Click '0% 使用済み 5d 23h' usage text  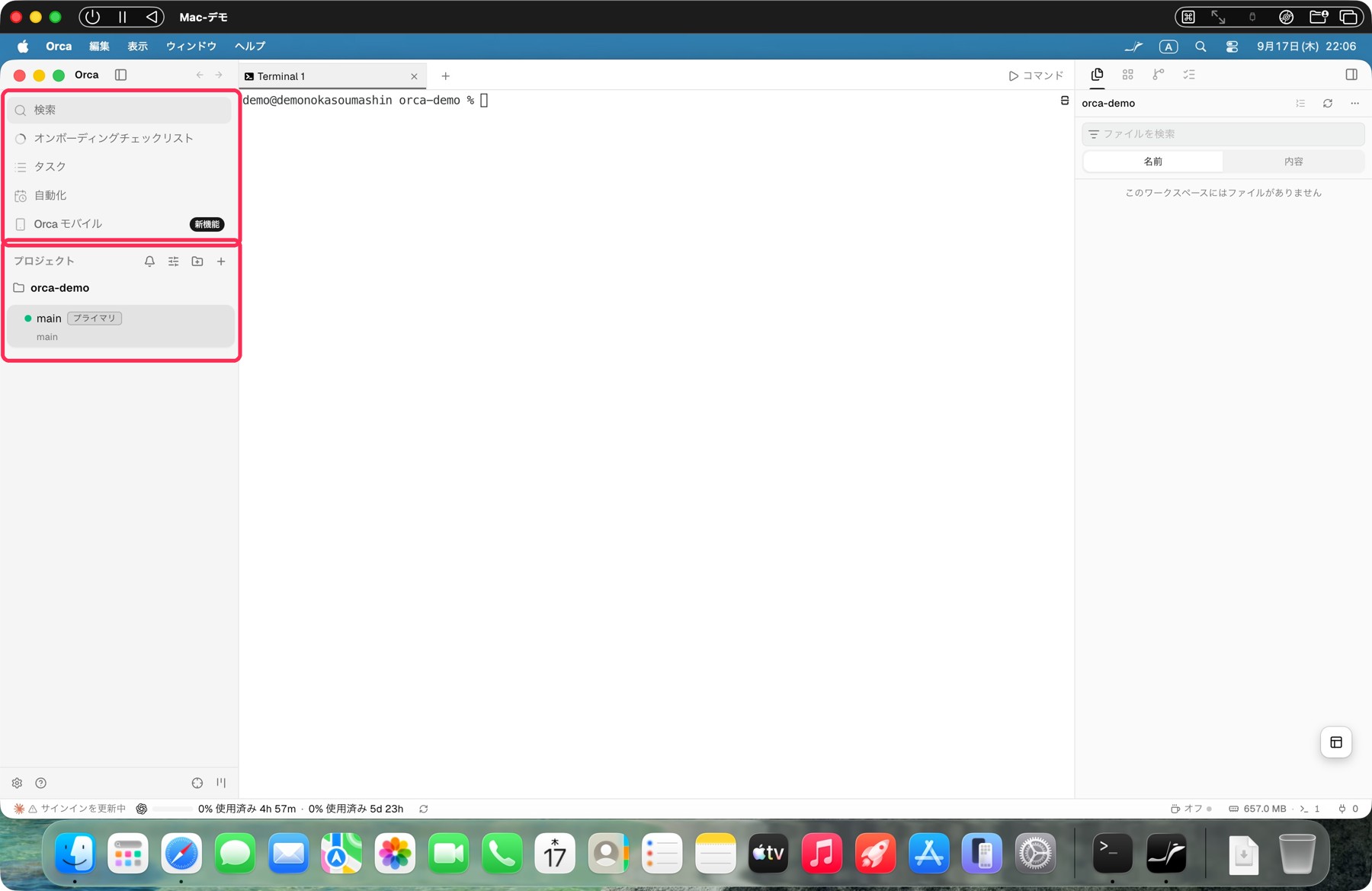(356, 809)
